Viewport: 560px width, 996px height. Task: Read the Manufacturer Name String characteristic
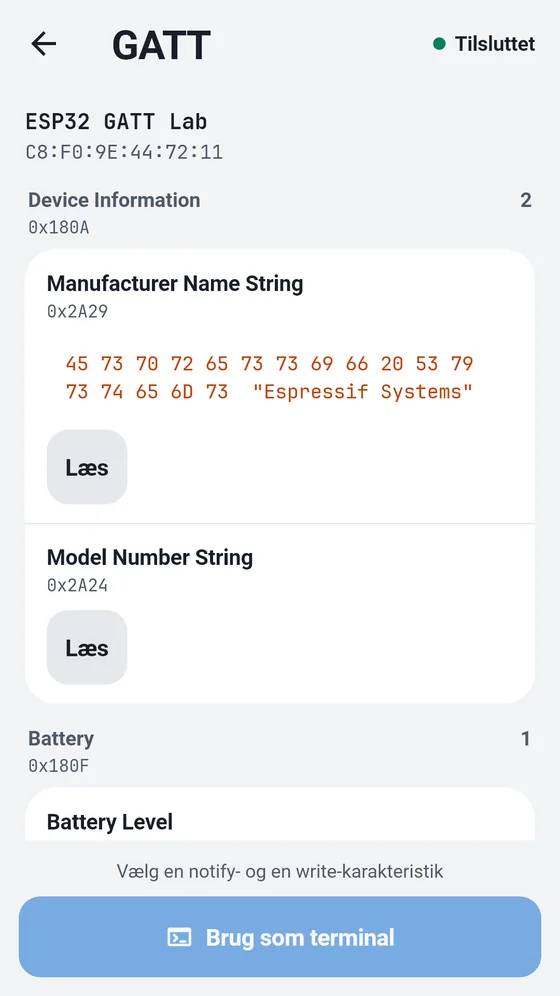87,467
